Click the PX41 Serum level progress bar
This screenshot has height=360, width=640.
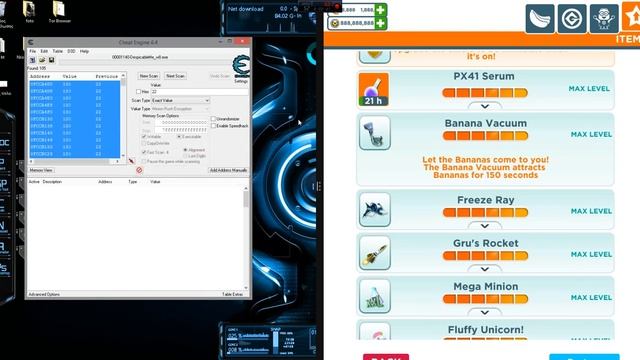[485, 93]
